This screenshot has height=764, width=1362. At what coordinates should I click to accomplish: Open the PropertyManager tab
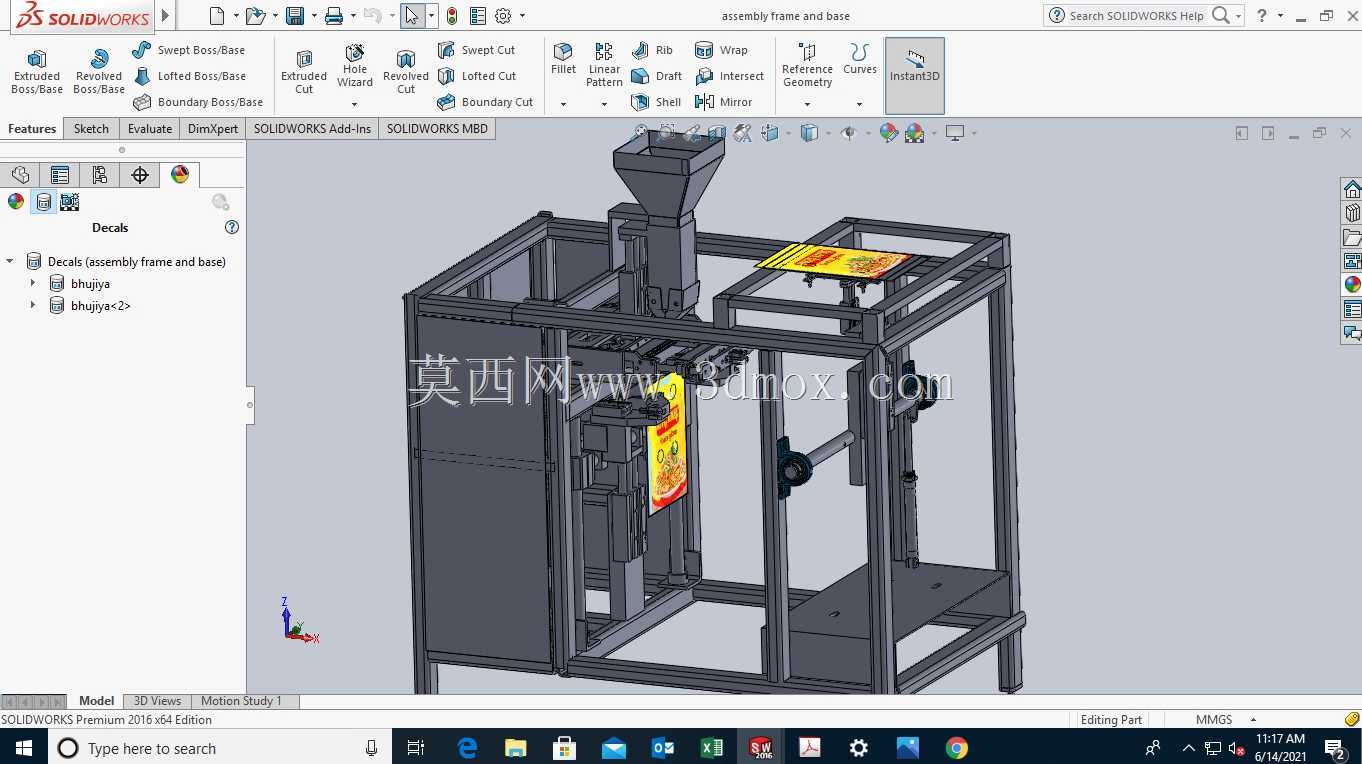[60, 175]
